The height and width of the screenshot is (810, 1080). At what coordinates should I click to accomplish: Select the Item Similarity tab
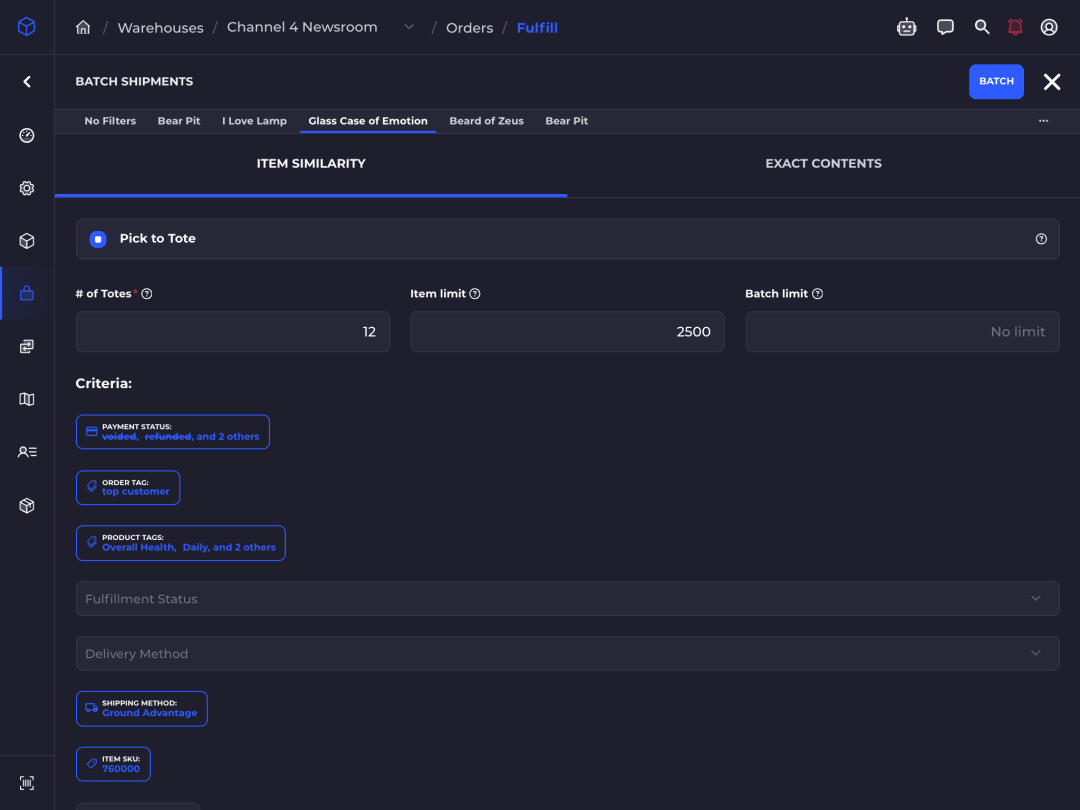(x=311, y=164)
